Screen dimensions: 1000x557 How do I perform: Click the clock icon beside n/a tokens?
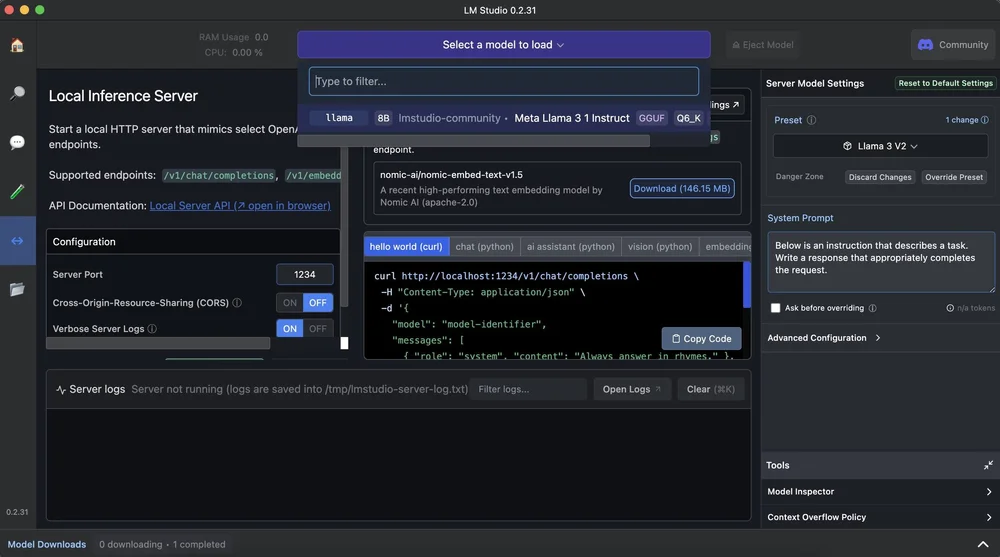pos(950,308)
